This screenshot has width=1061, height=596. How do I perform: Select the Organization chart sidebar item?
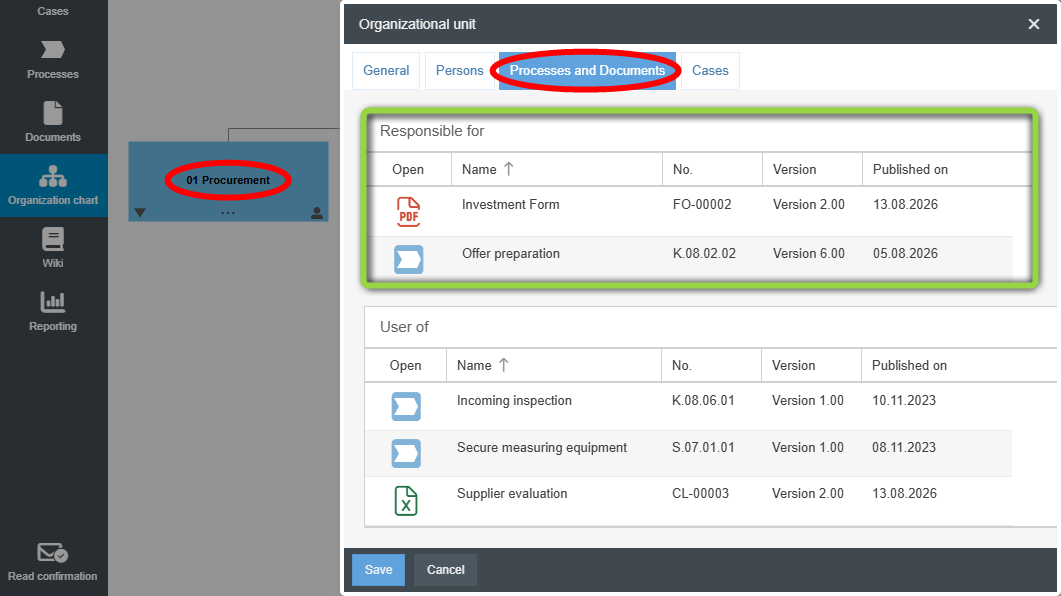53,185
